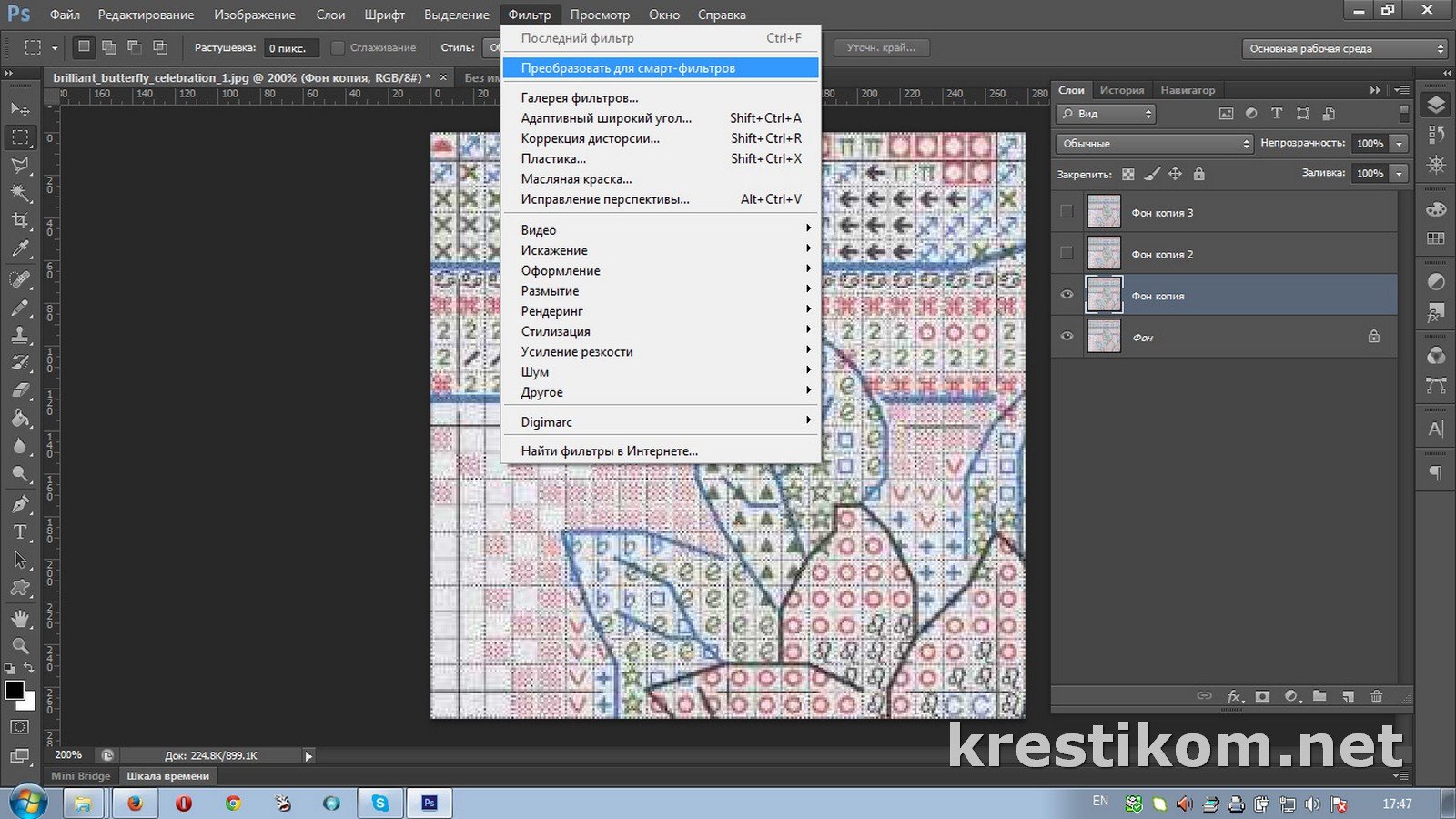This screenshot has width=1456, height=819.
Task: Select the Hand tool
Action: click(x=20, y=618)
